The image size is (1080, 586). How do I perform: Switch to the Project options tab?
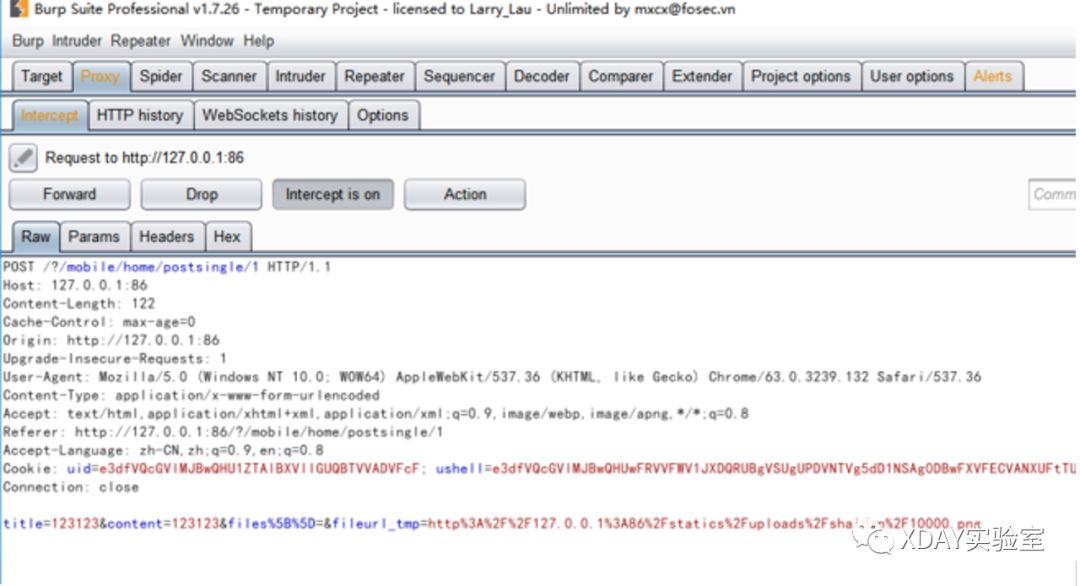801,76
